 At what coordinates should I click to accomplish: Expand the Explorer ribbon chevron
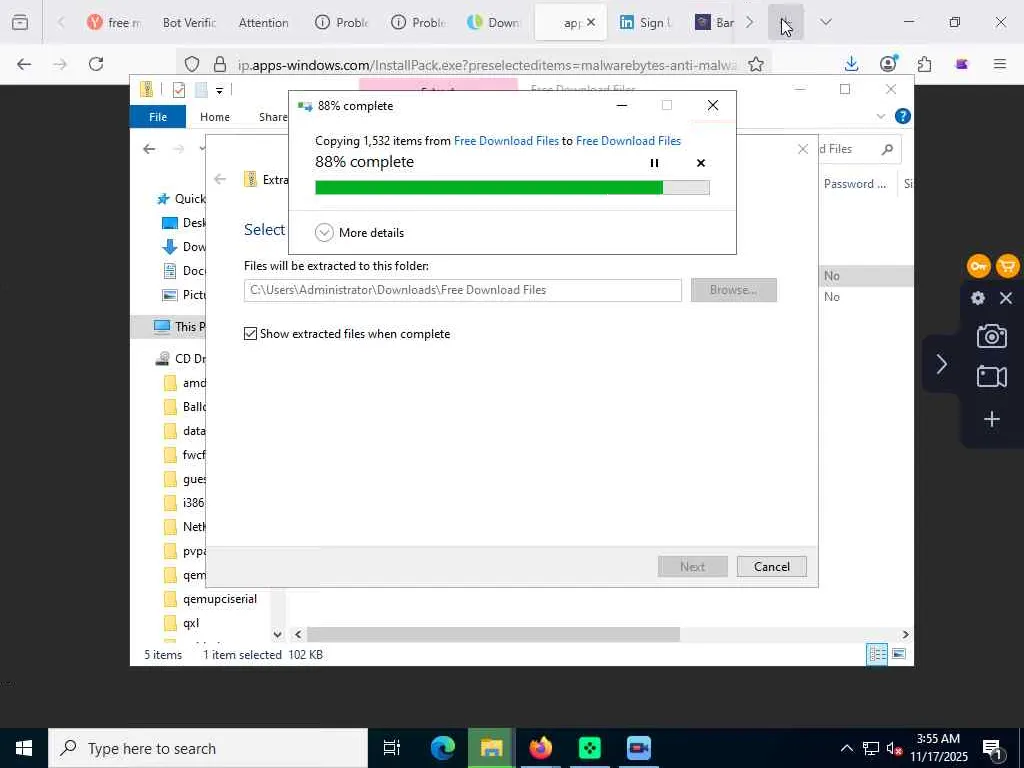click(880, 116)
